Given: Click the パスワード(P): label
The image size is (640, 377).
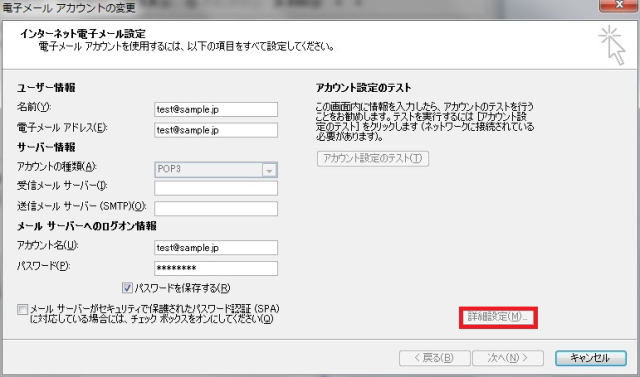Looking at the screenshot, I should [x=44, y=266].
